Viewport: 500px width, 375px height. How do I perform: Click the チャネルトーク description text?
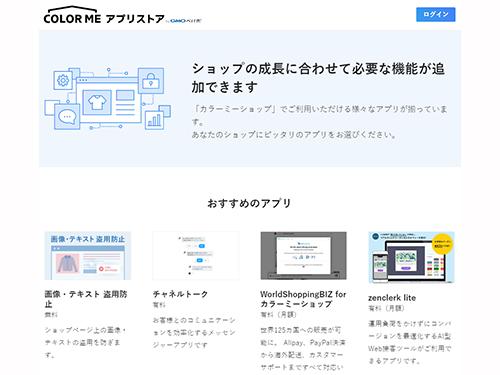click(x=194, y=332)
